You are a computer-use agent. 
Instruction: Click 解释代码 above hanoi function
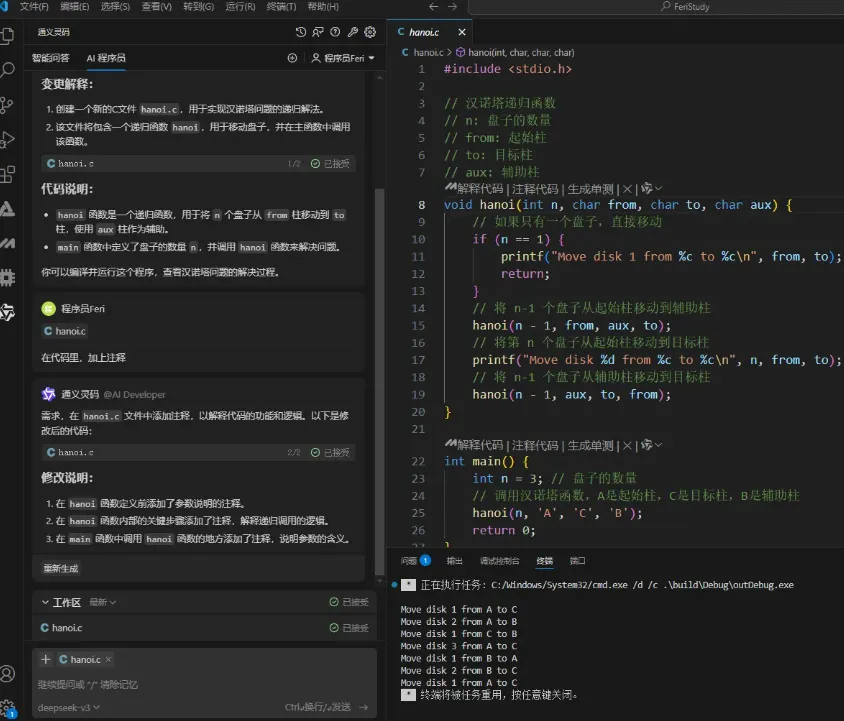pos(480,189)
